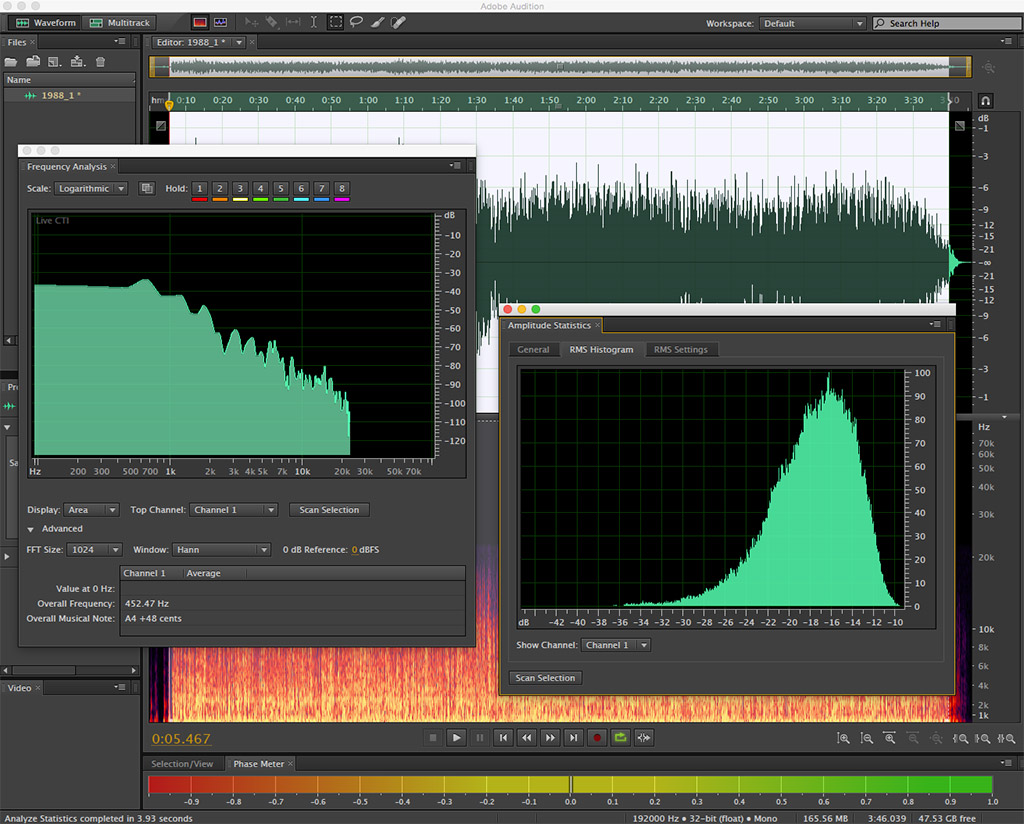Open the Window Hann dropdown

pyautogui.click(x=221, y=550)
